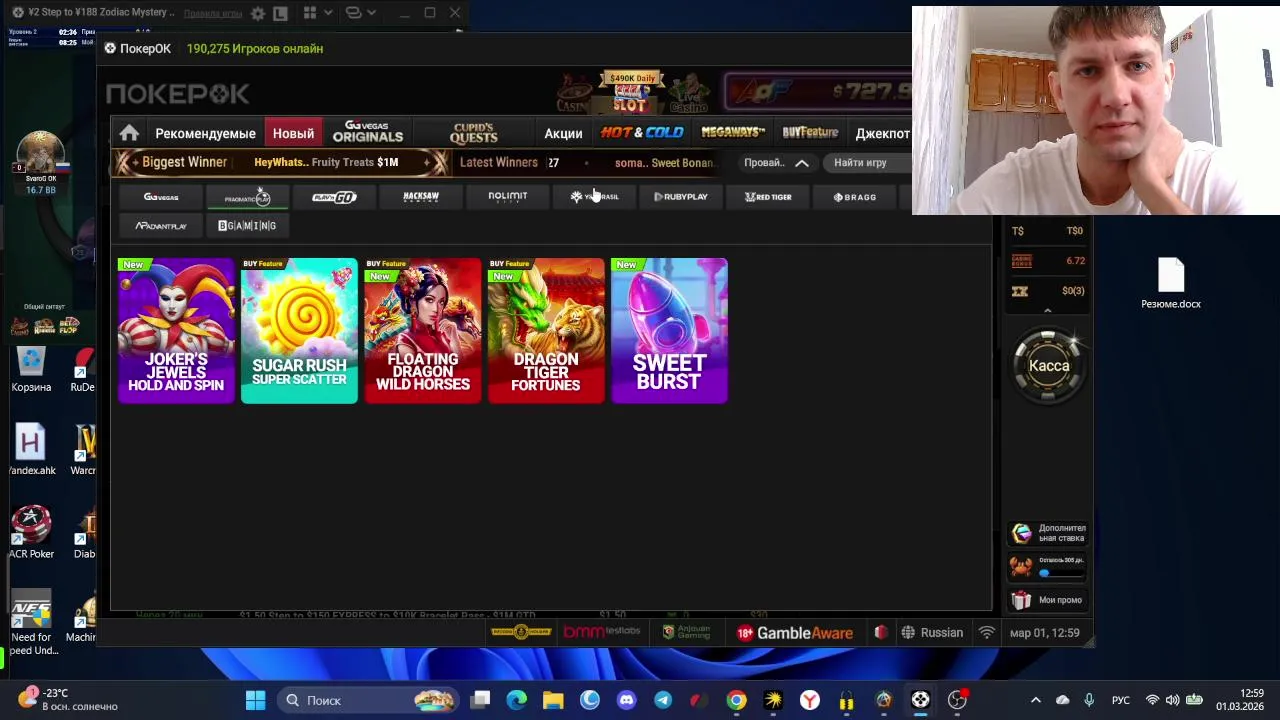Filter by Hacksaw Gaming provider
The image size is (1280, 720).
421,197
